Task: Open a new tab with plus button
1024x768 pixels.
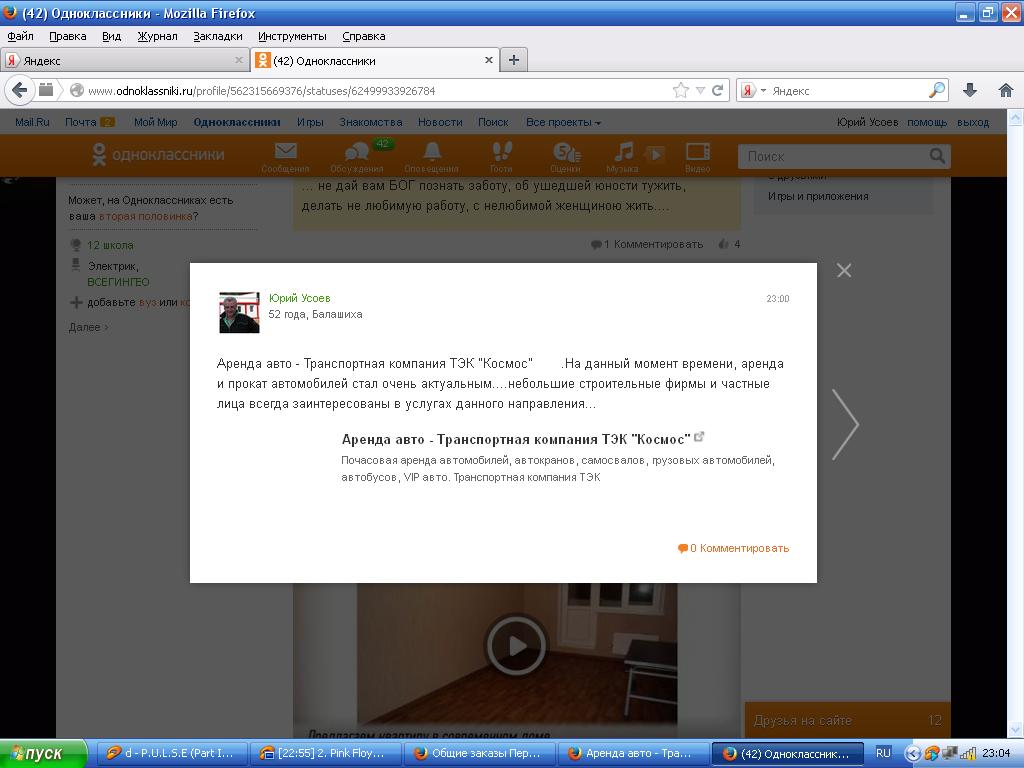Action: coord(514,60)
